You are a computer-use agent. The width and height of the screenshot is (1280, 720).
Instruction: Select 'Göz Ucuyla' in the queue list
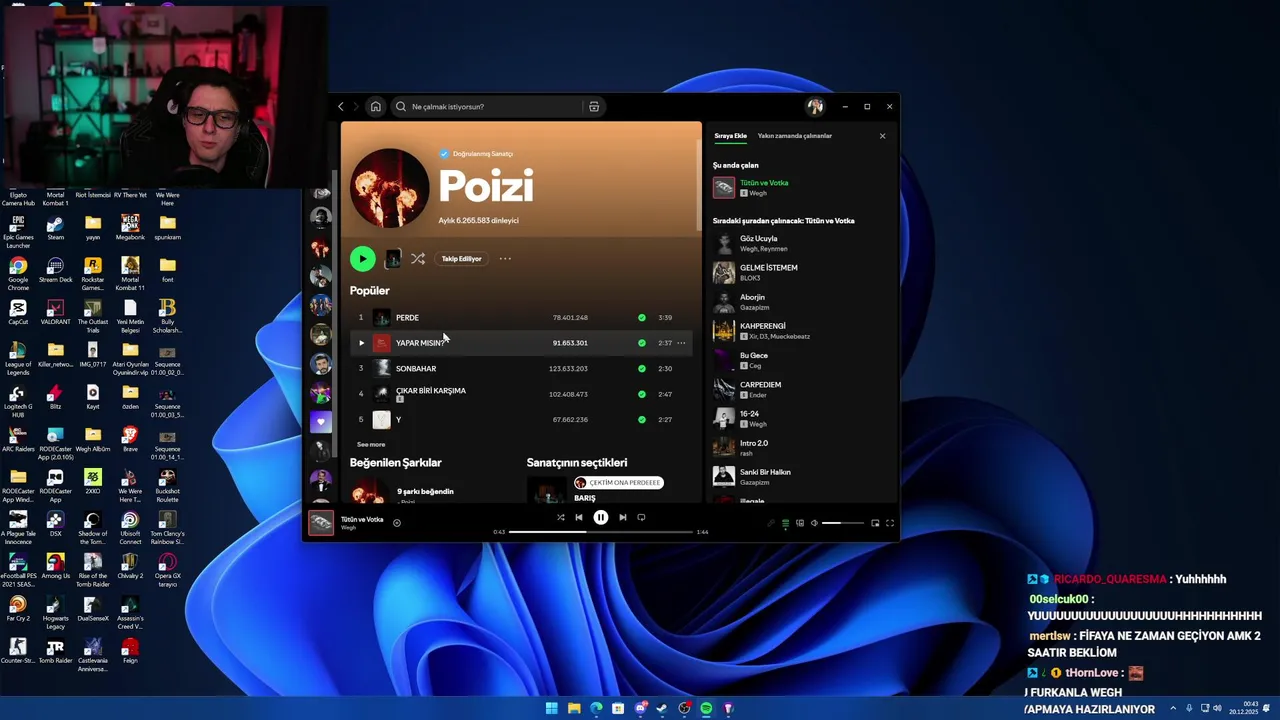pyautogui.click(x=758, y=239)
